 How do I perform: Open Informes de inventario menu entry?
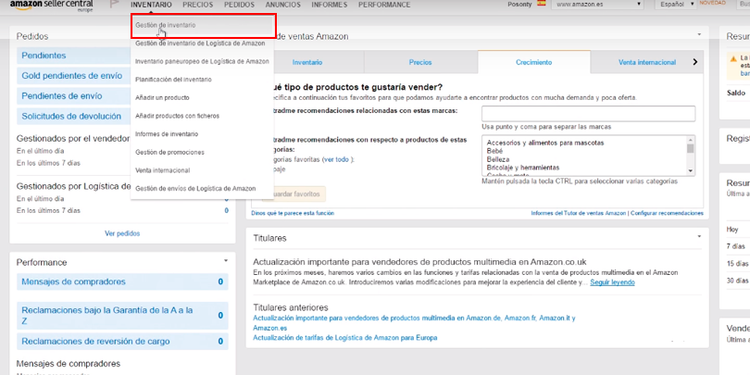tap(166, 134)
